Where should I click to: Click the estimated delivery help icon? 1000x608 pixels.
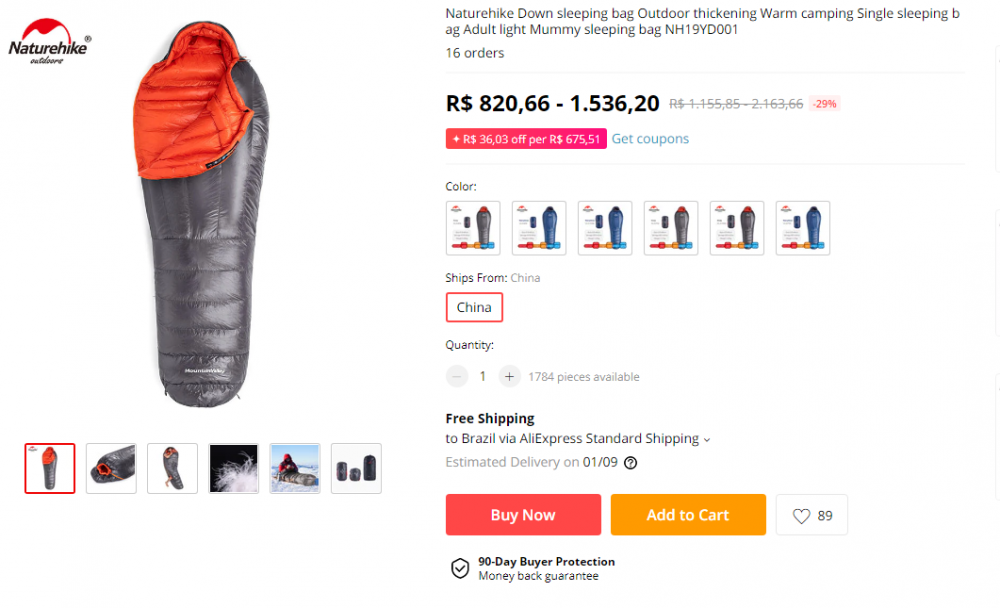click(x=630, y=463)
